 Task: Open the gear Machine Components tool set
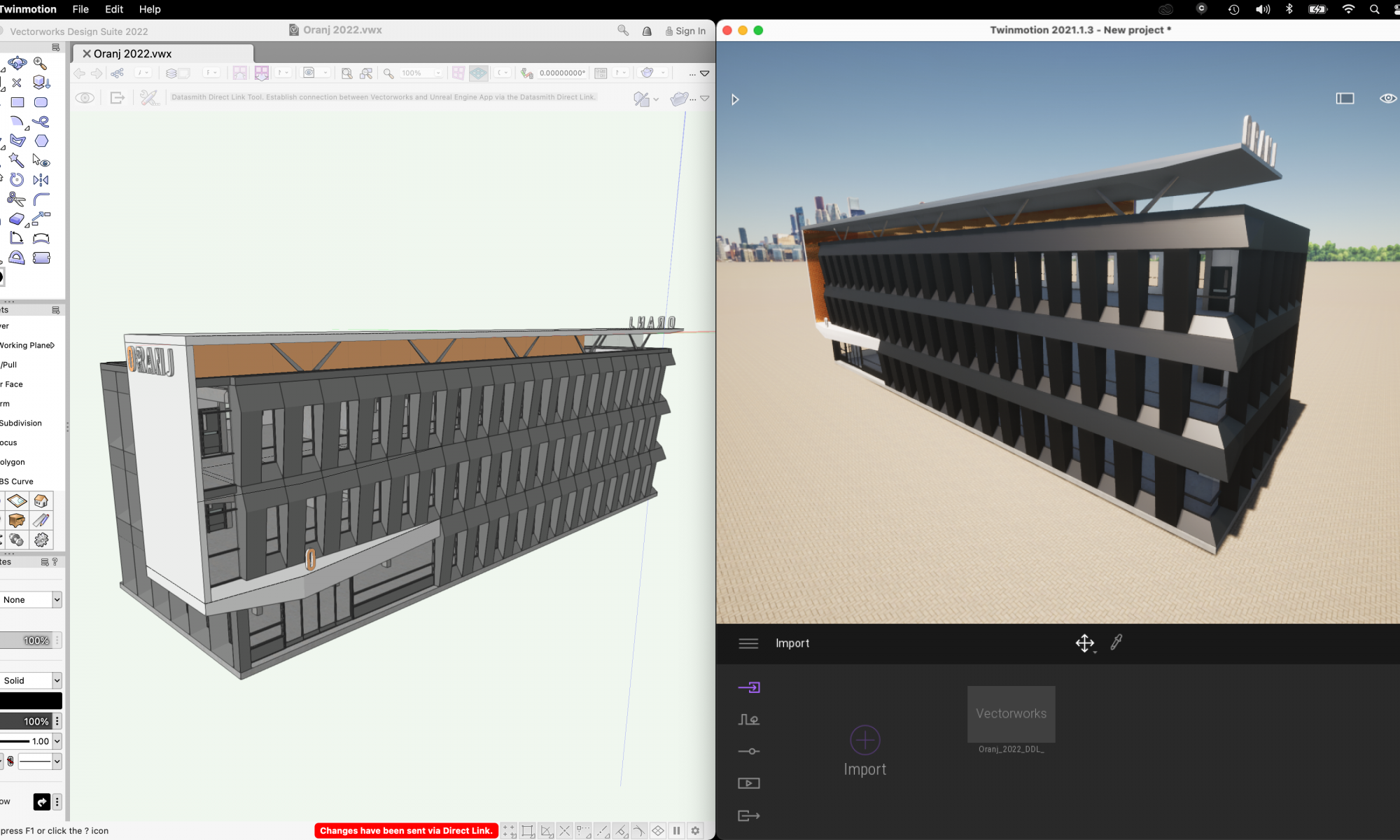coord(41,540)
